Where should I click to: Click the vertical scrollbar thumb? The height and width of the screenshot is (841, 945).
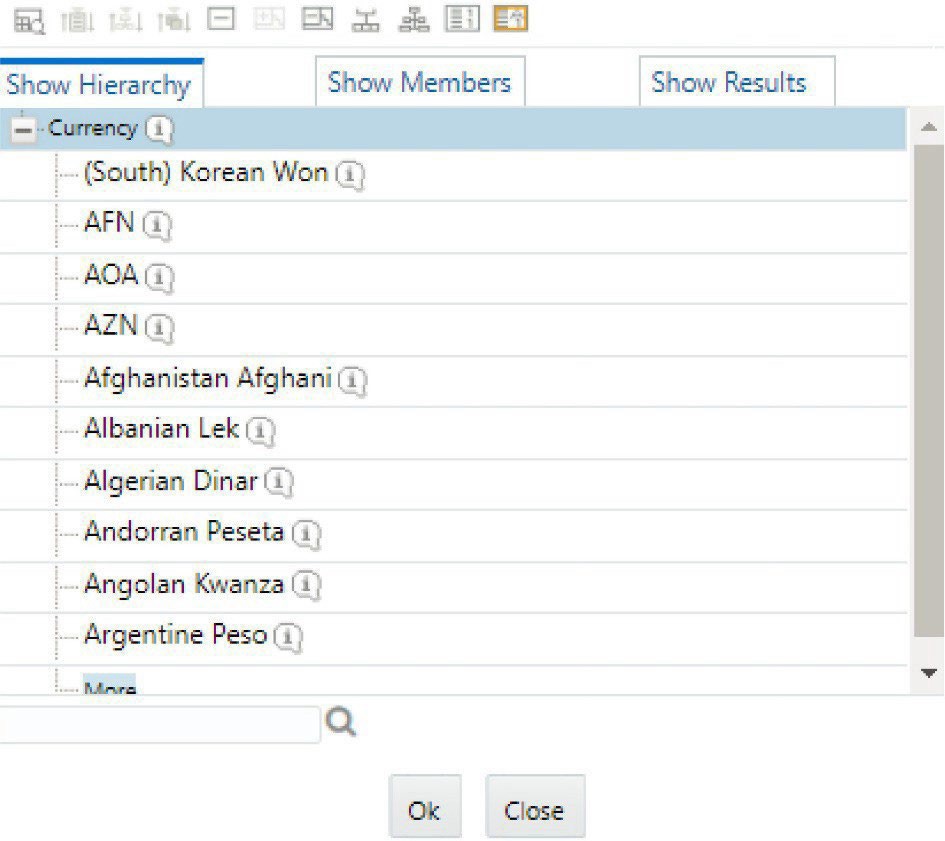pos(929,391)
